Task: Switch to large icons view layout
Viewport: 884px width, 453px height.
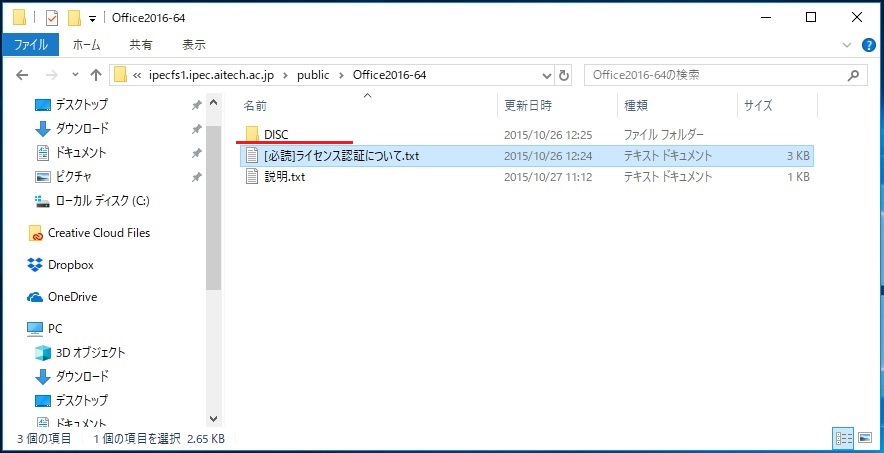Action: tap(865, 438)
